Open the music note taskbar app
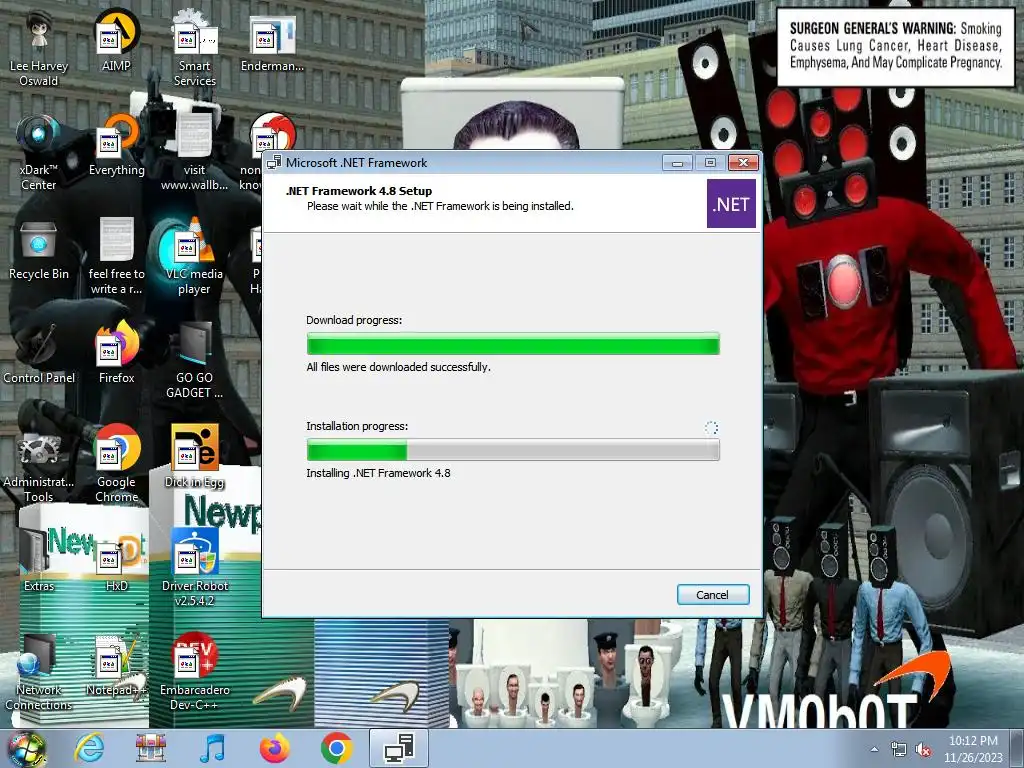The height and width of the screenshot is (768, 1024). click(x=212, y=748)
